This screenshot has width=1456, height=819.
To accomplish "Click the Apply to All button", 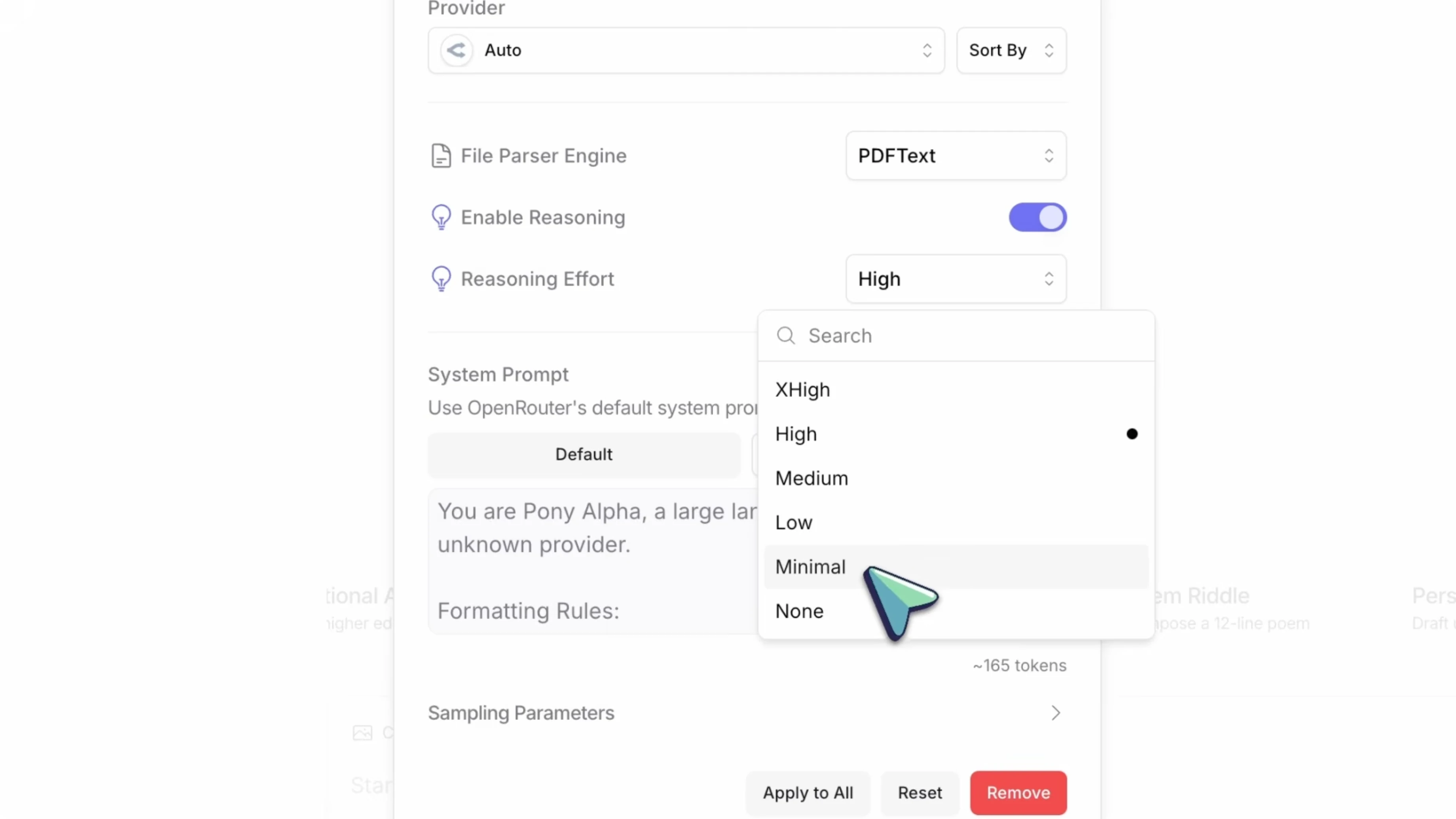I will click(x=808, y=793).
